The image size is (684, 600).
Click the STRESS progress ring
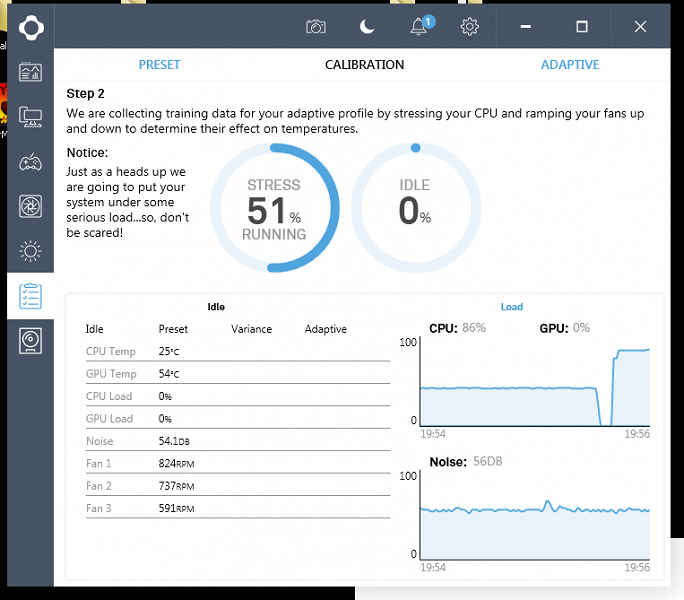(x=274, y=209)
